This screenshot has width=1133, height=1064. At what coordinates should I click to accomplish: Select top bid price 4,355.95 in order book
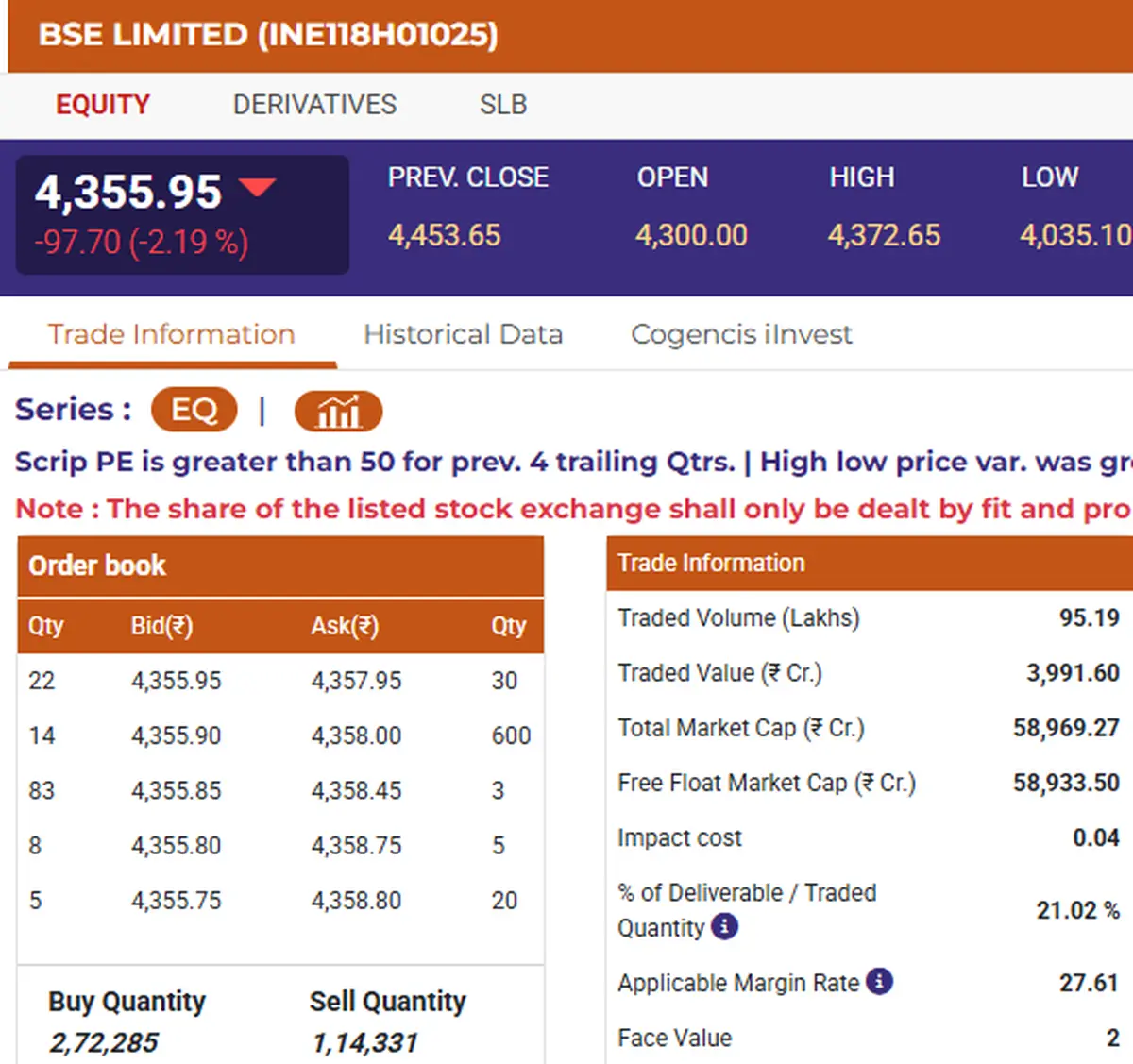pyautogui.click(x=176, y=681)
